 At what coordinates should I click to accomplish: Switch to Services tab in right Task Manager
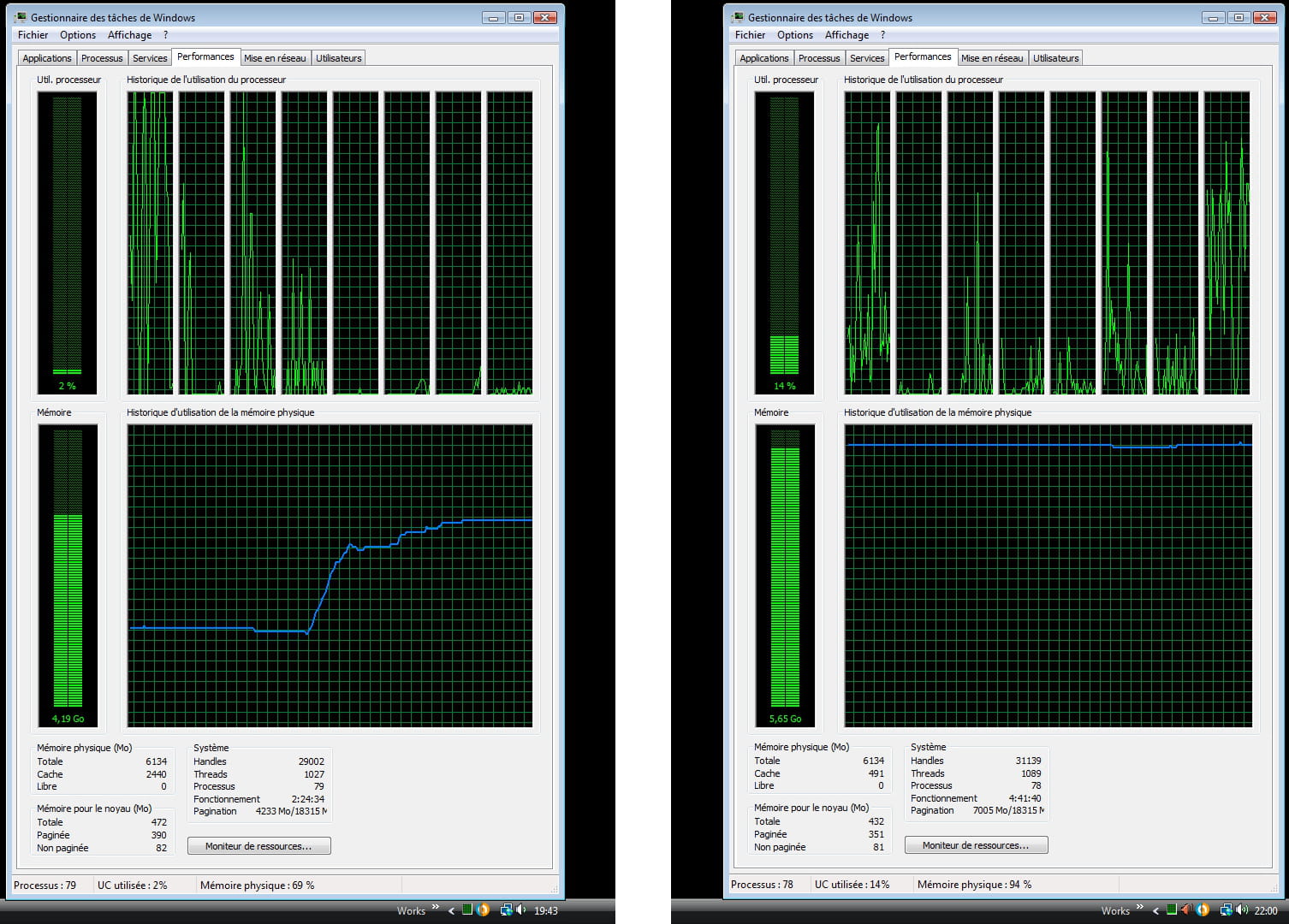coord(867,58)
